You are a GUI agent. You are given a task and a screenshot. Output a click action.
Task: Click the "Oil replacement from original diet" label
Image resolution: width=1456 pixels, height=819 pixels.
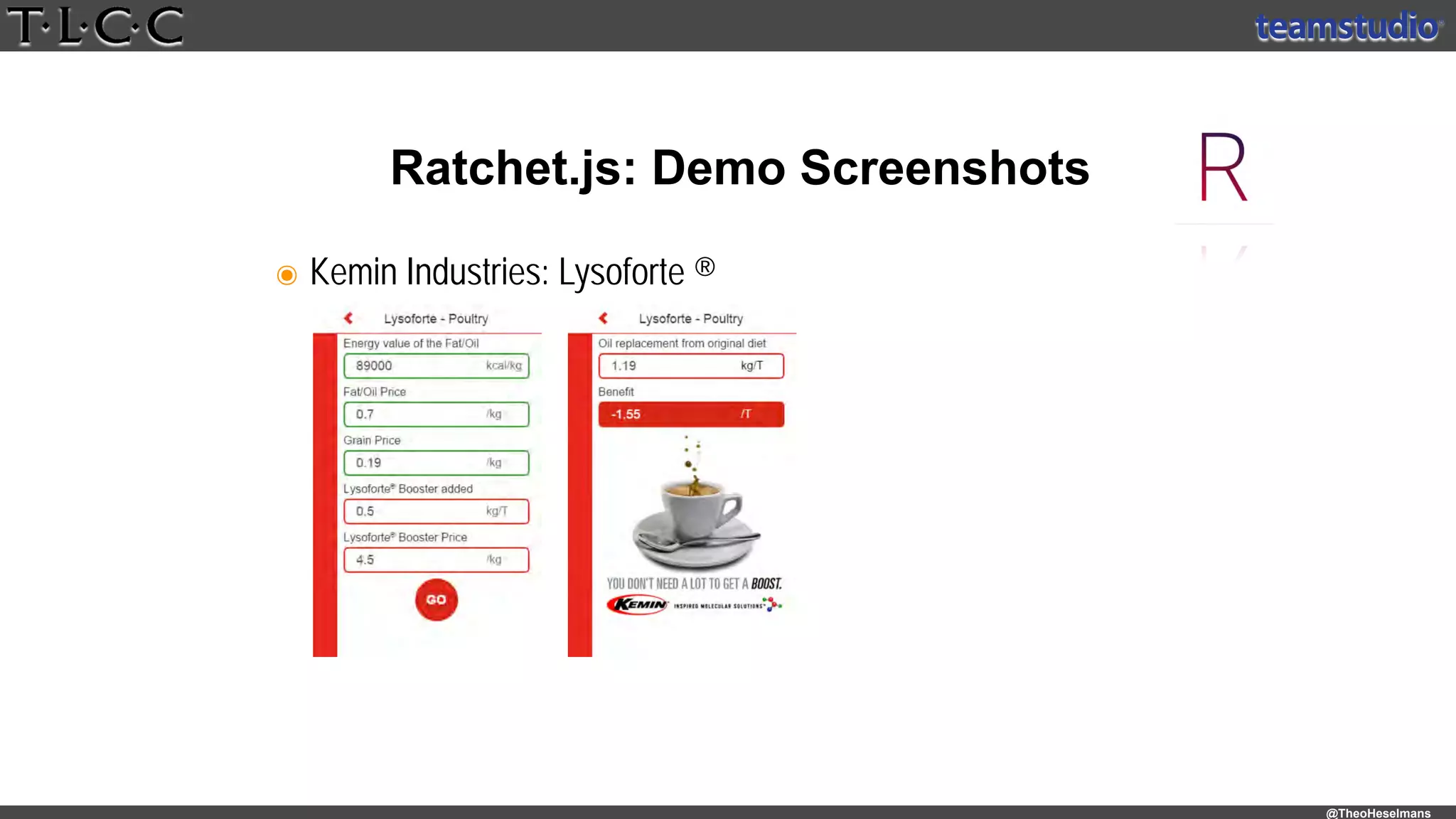(x=682, y=343)
